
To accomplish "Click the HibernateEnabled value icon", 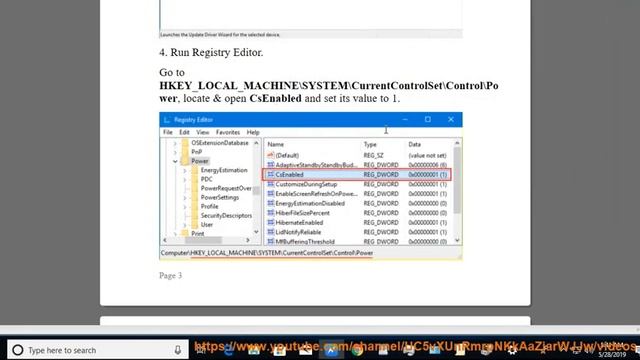I will click(x=271, y=222).
